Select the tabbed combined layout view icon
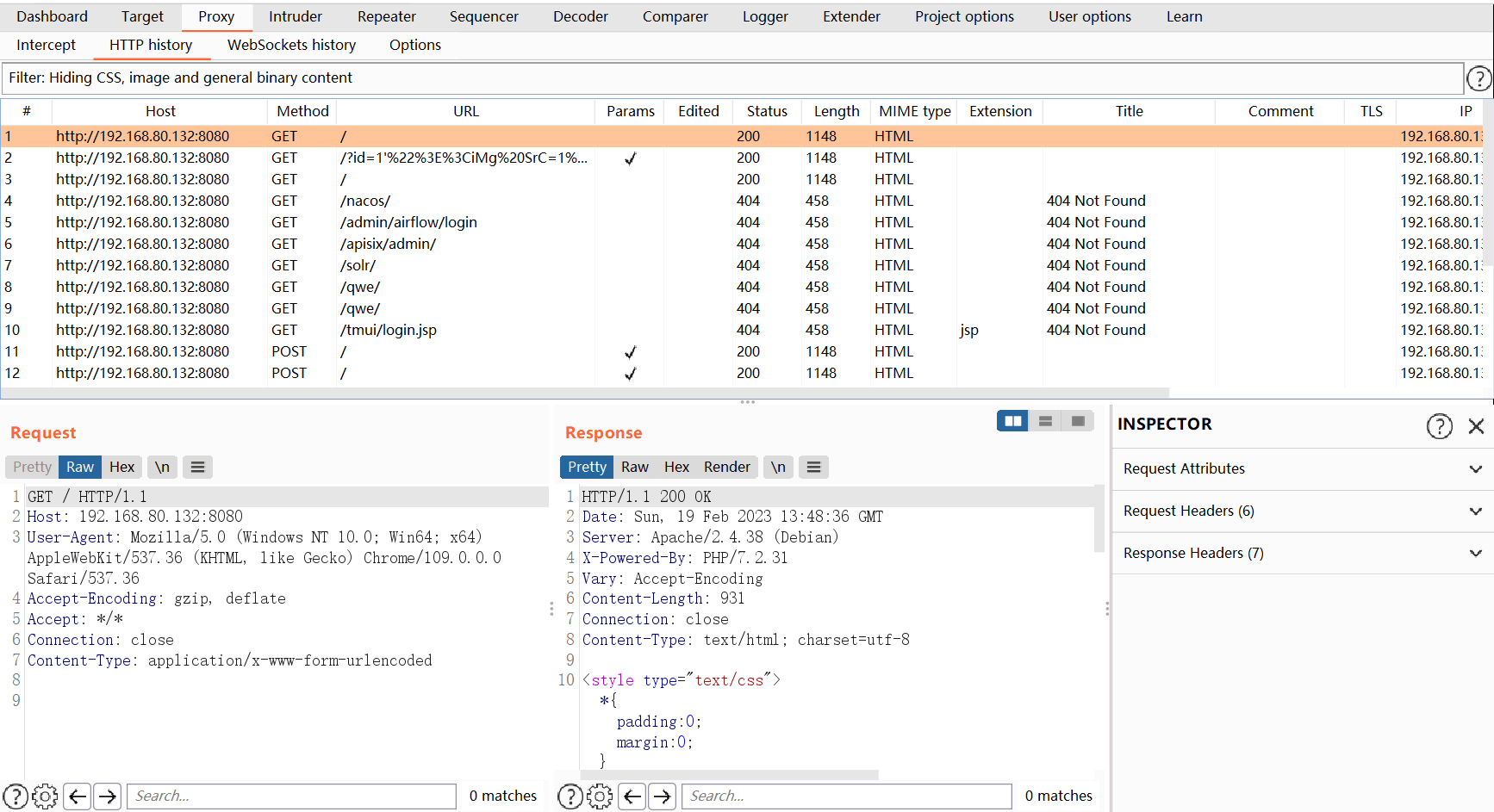The width and height of the screenshot is (1494, 812). [x=1077, y=421]
